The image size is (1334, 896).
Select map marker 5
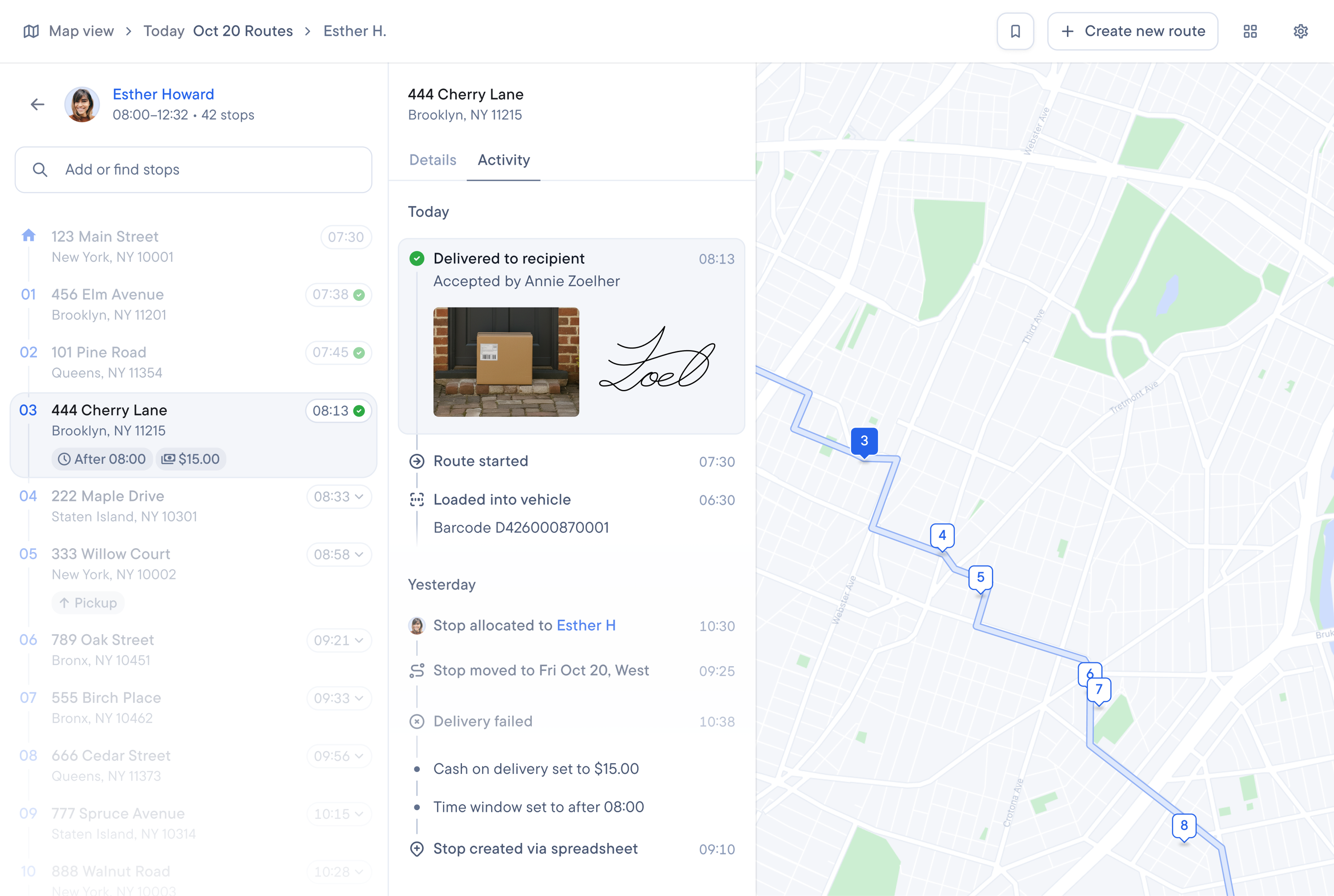click(x=981, y=579)
